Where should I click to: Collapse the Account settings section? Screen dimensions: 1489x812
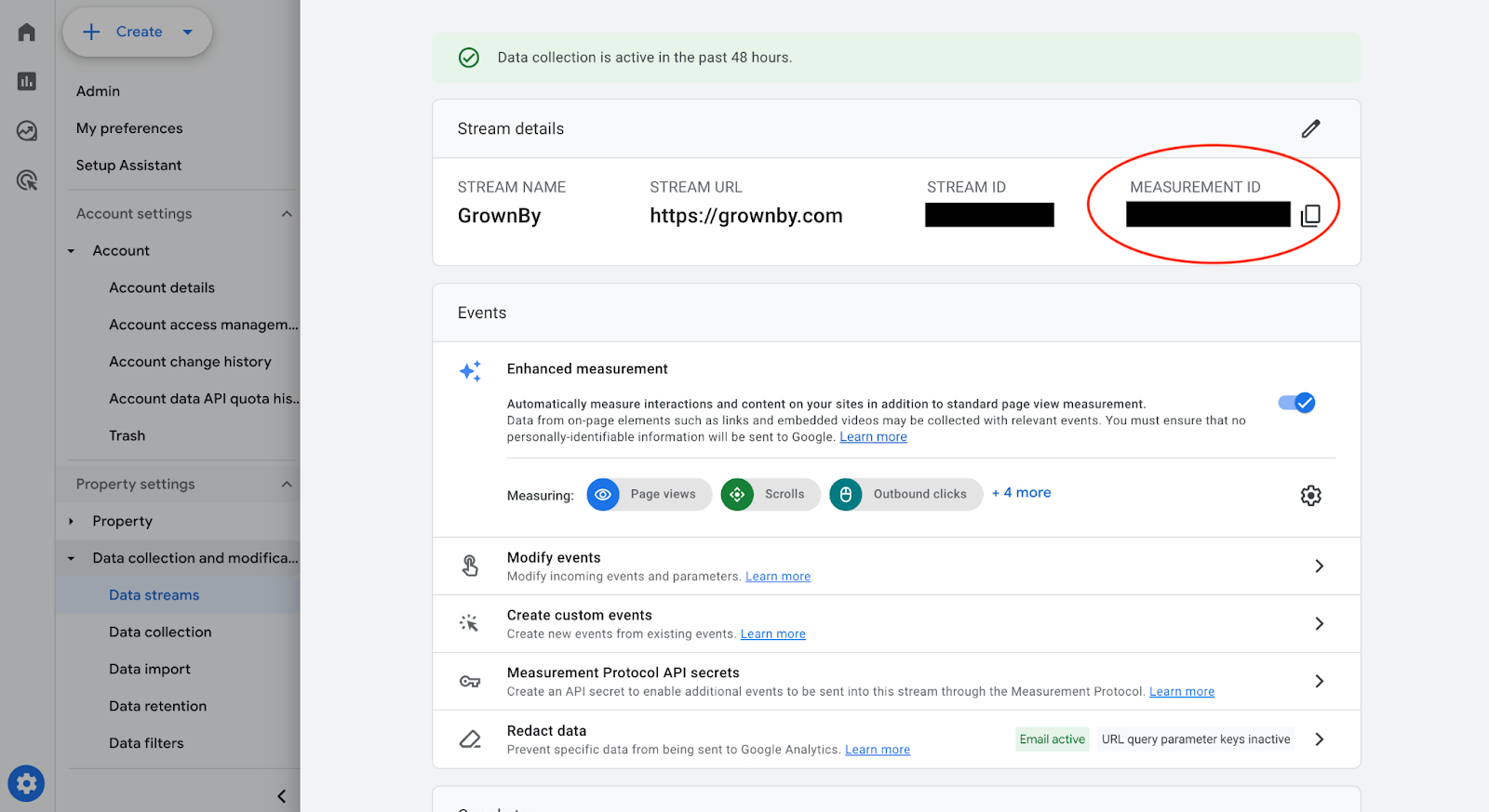[287, 214]
